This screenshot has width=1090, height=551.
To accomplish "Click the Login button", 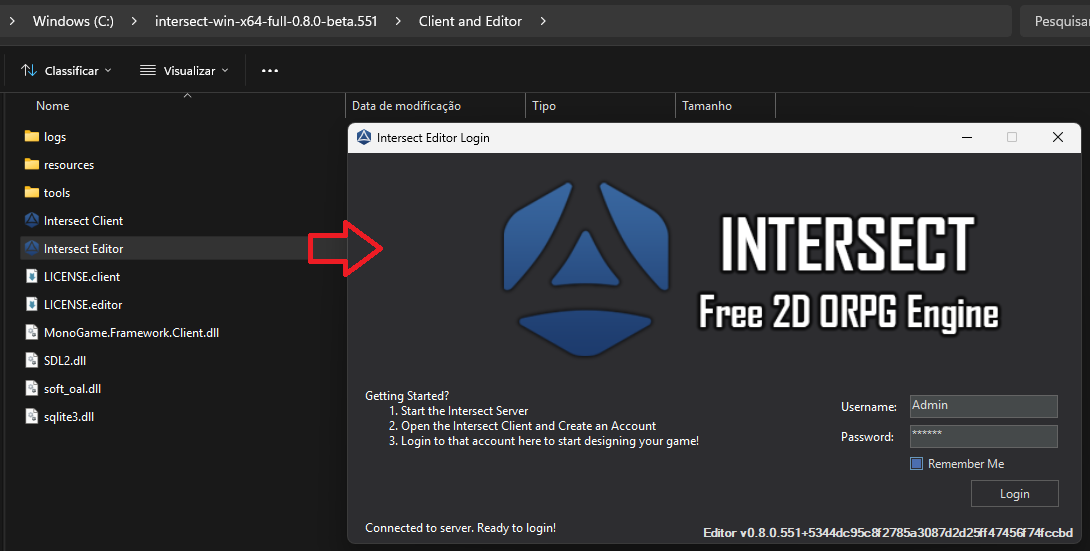I will pyautogui.click(x=1014, y=493).
